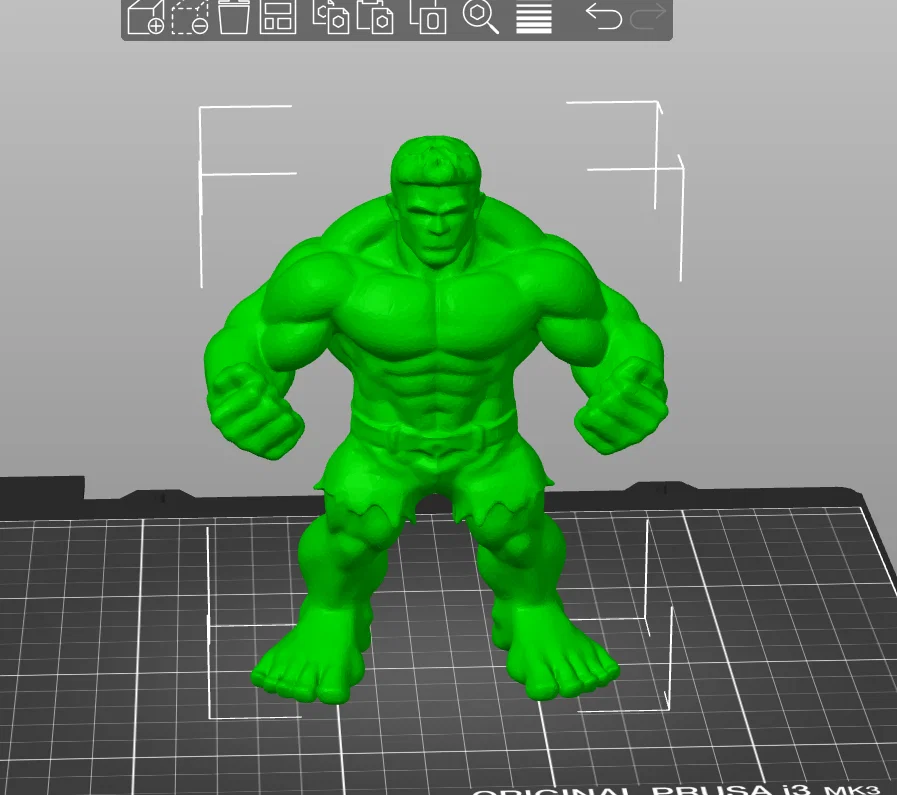
Task: Click the Arrange objects icon
Action: 278,17
